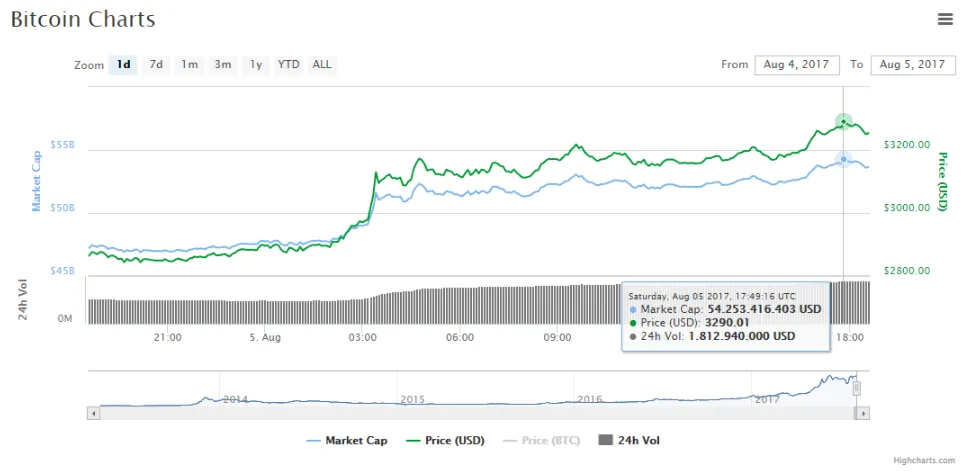The height and width of the screenshot is (472, 976).
Task: Click the navigator range handle near 2017
Action: point(856,389)
